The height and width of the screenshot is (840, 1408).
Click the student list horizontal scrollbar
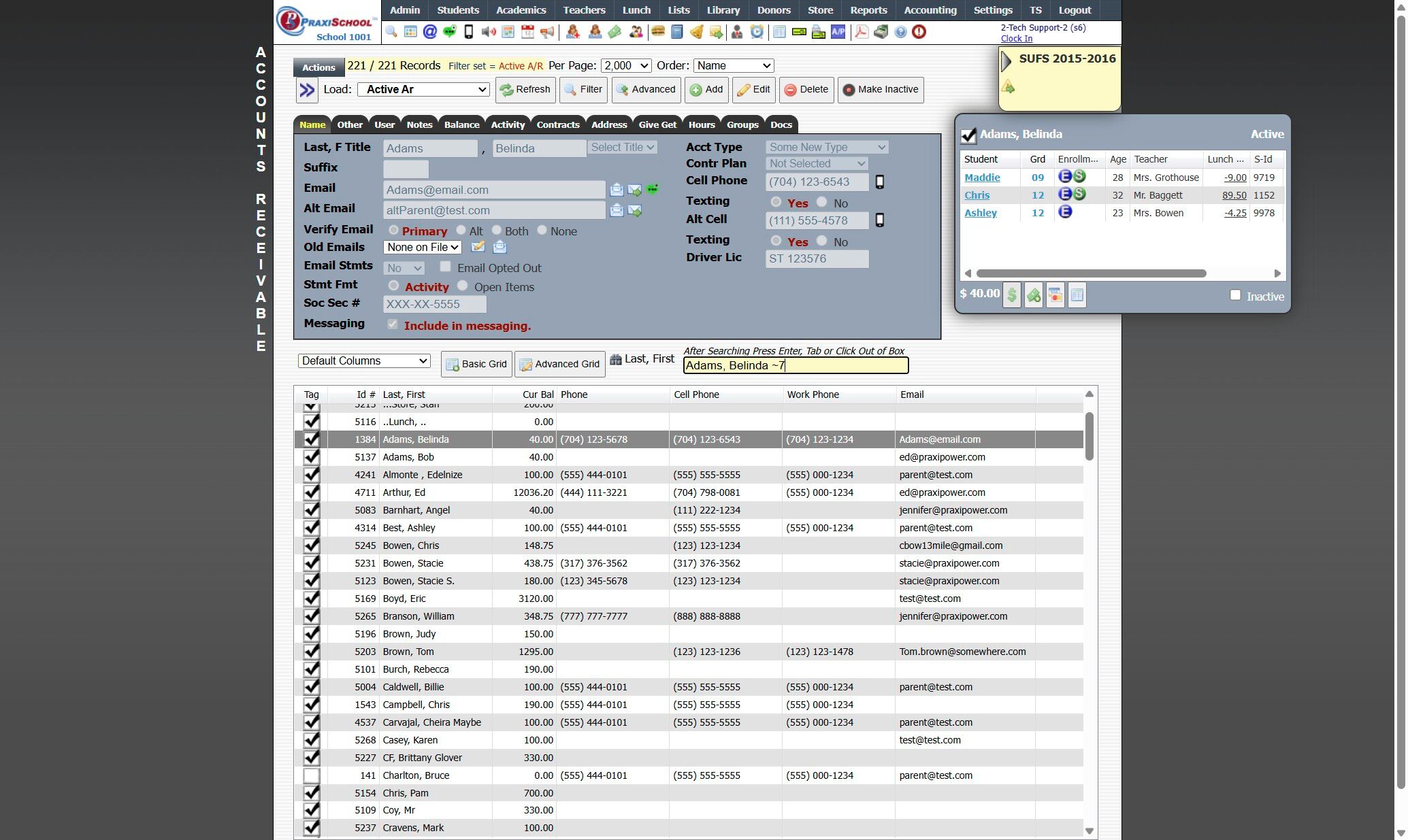click(1091, 273)
